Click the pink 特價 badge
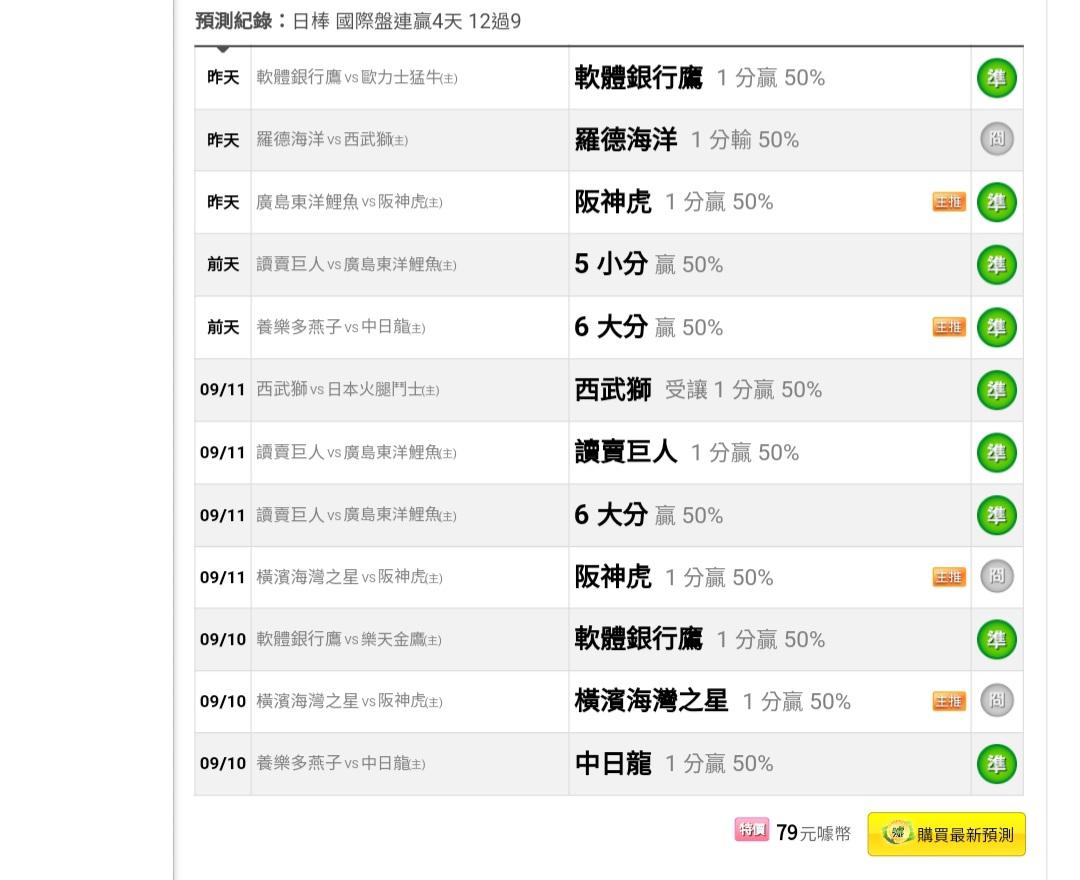Image resolution: width=1080 pixels, height=880 pixels. 751,830
